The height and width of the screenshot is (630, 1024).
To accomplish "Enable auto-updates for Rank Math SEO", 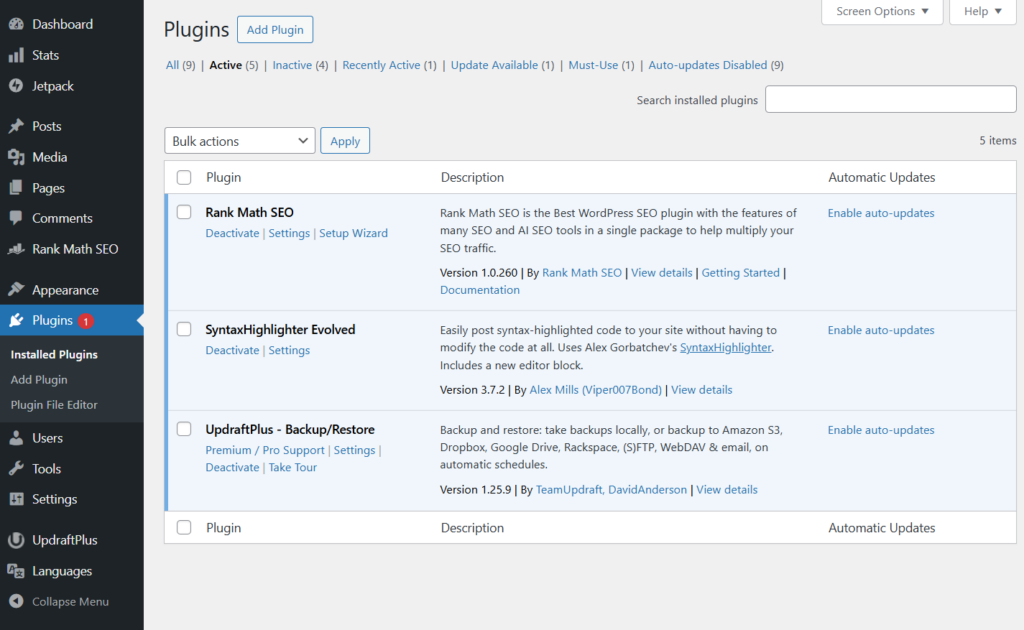I will tap(880, 213).
